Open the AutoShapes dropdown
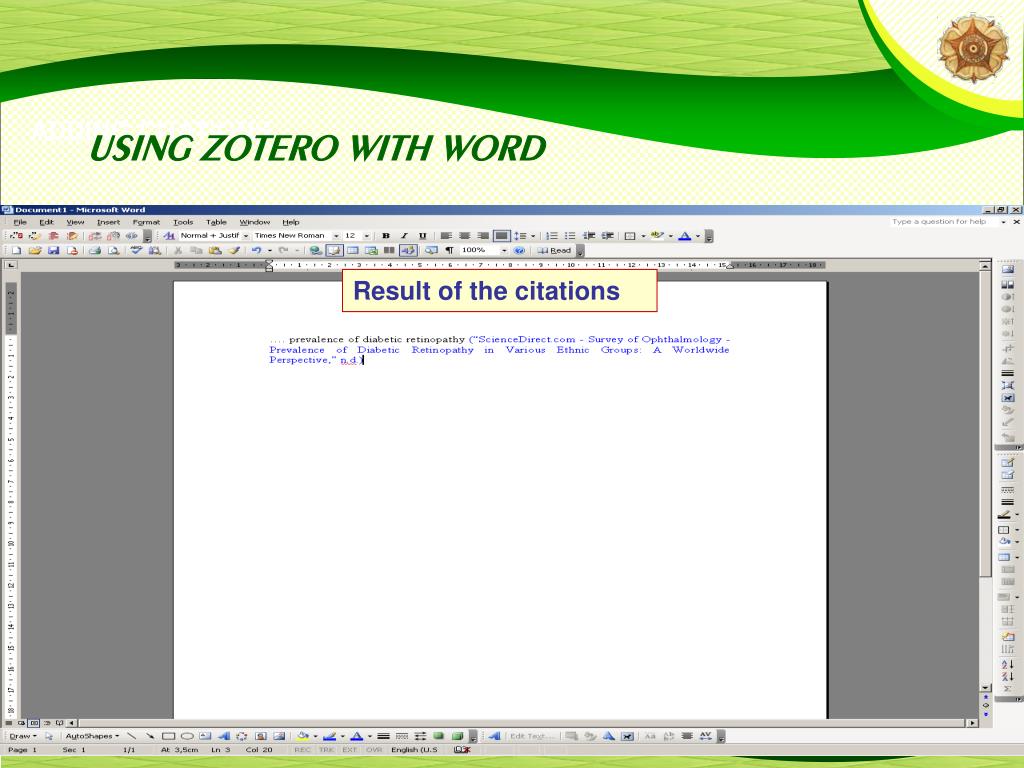1024x768 pixels. pos(92,736)
